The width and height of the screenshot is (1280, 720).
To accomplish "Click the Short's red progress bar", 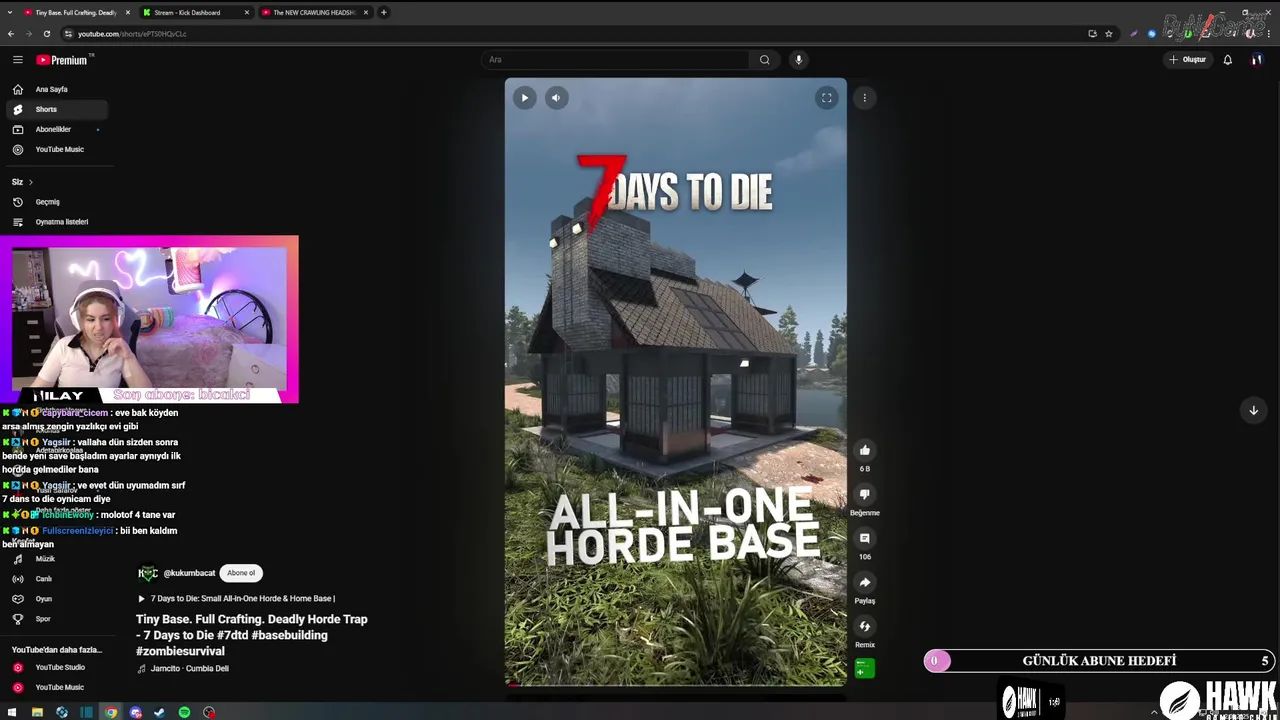I will point(676,684).
